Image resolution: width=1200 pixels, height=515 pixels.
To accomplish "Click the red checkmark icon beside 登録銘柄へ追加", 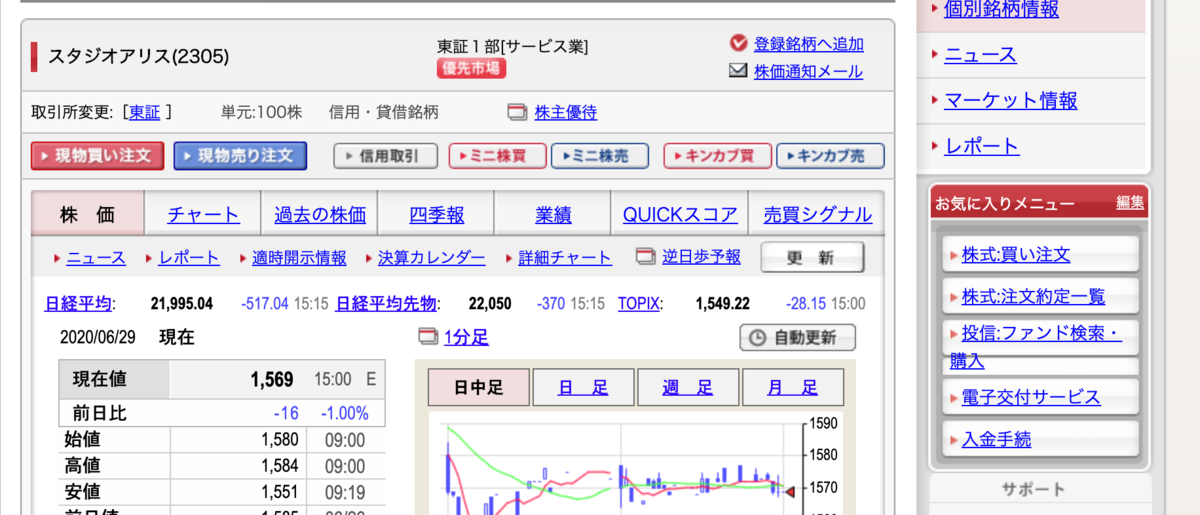I will tap(739, 43).
